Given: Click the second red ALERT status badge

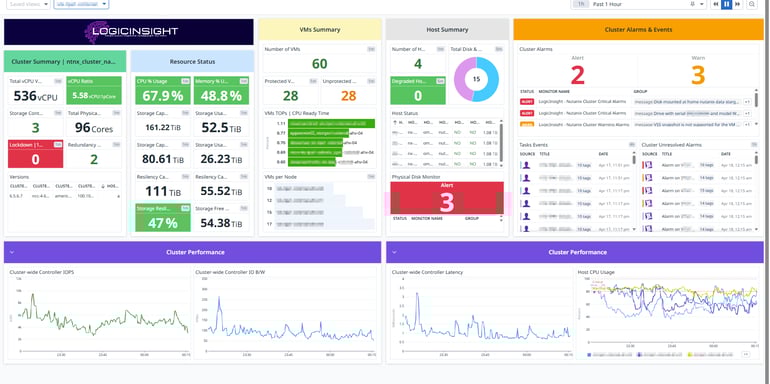Looking at the screenshot, I should [x=527, y=113].
